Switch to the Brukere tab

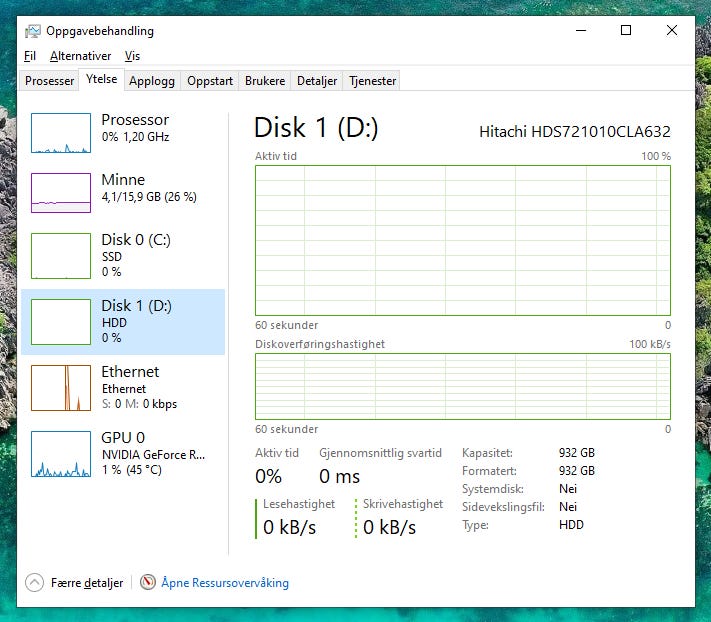[x=265, y=81]
